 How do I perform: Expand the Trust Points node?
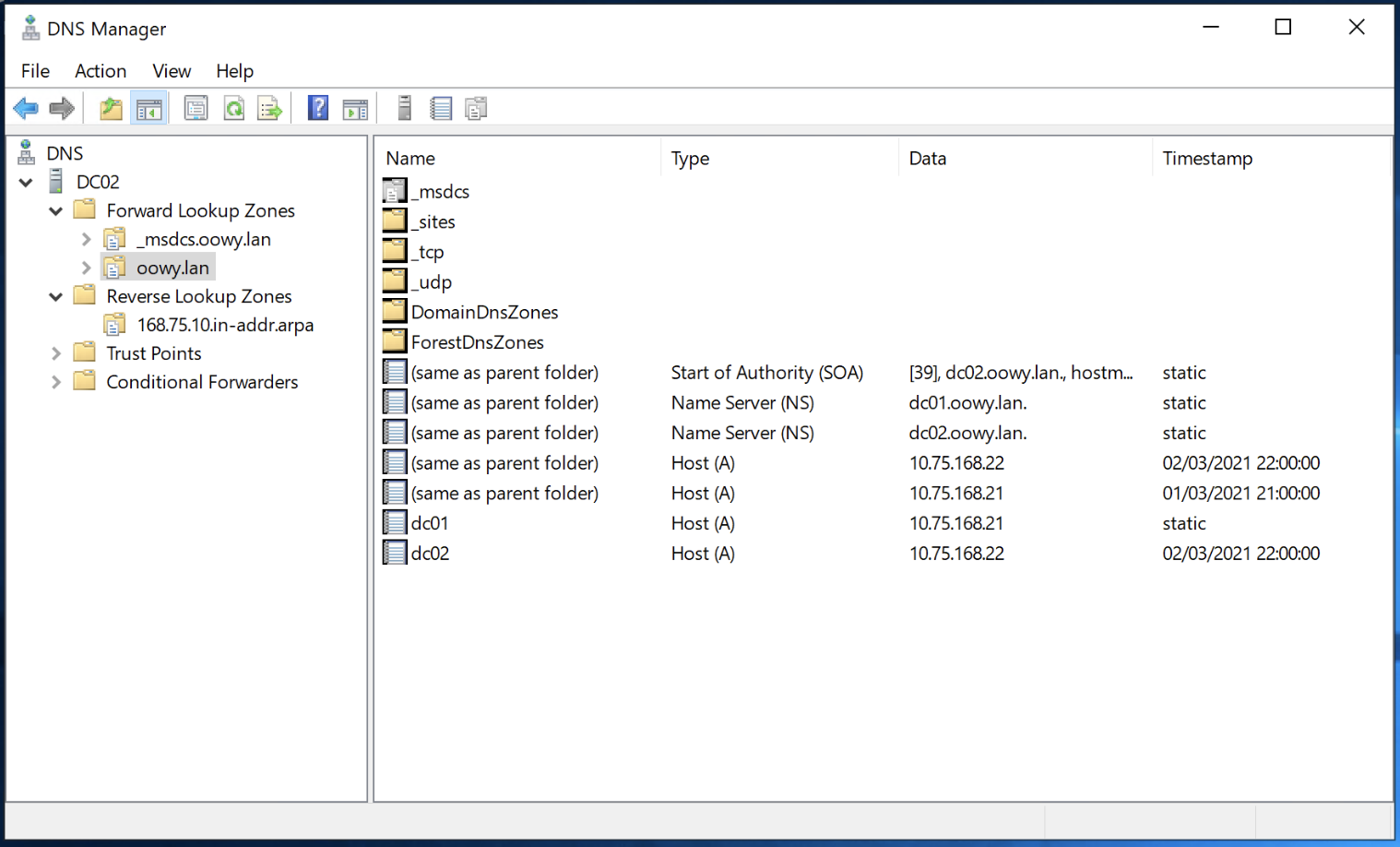[x=55, y=353]
